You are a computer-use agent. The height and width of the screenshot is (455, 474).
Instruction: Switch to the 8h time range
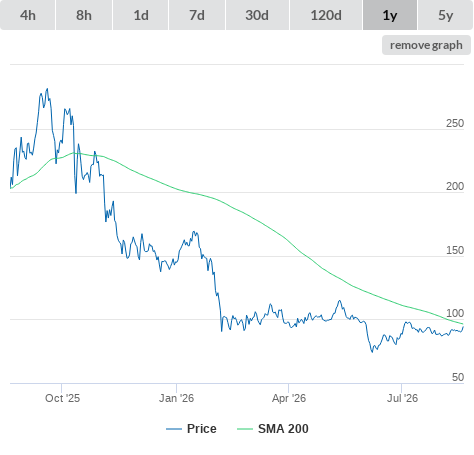pos(84,15)
